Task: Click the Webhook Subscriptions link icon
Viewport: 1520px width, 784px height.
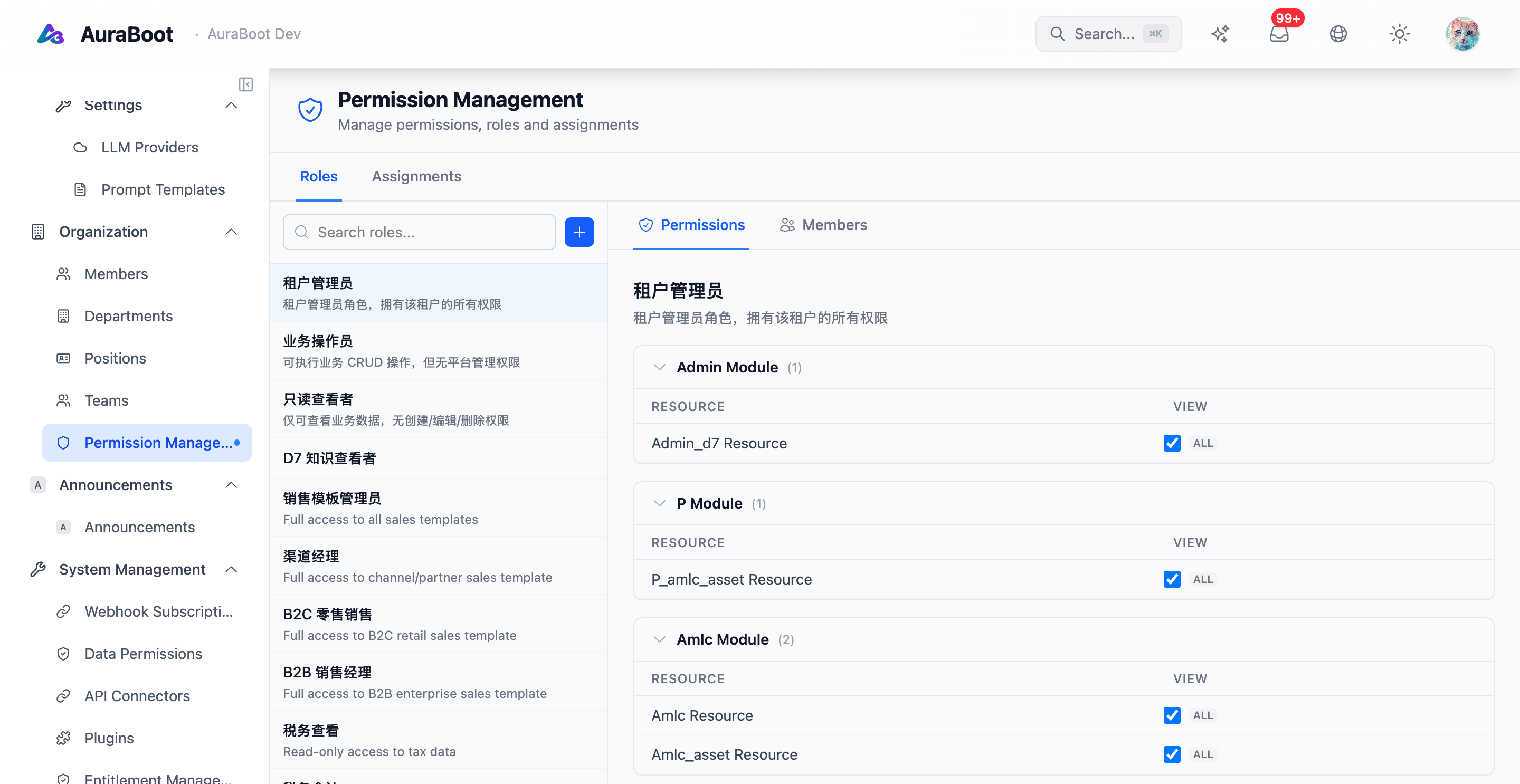Action: tap(63, 612)
